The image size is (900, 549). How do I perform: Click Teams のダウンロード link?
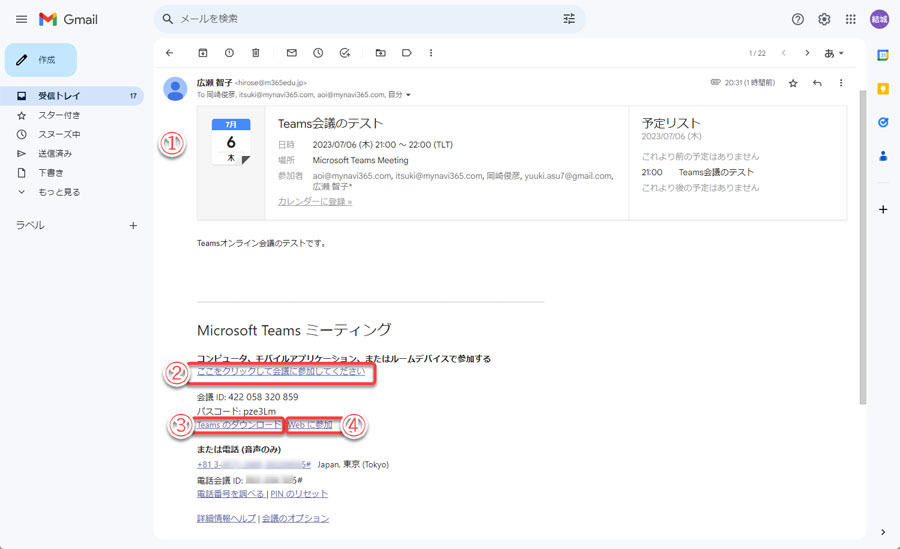point(239,425)
